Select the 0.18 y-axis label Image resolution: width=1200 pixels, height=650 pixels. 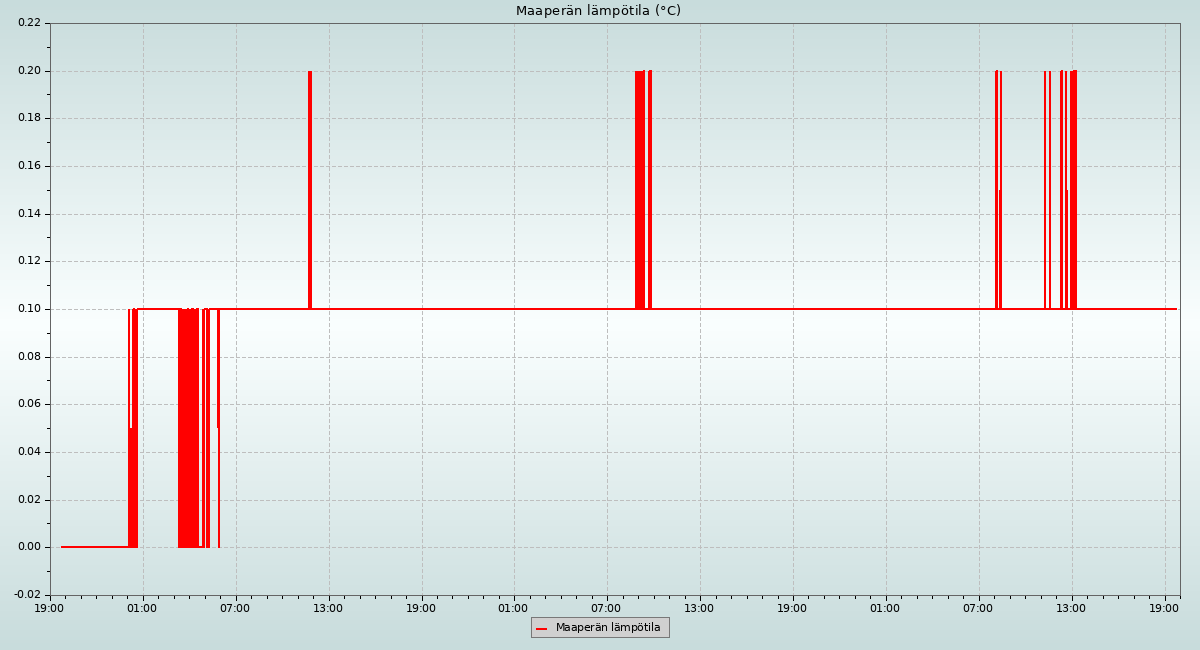29,118
